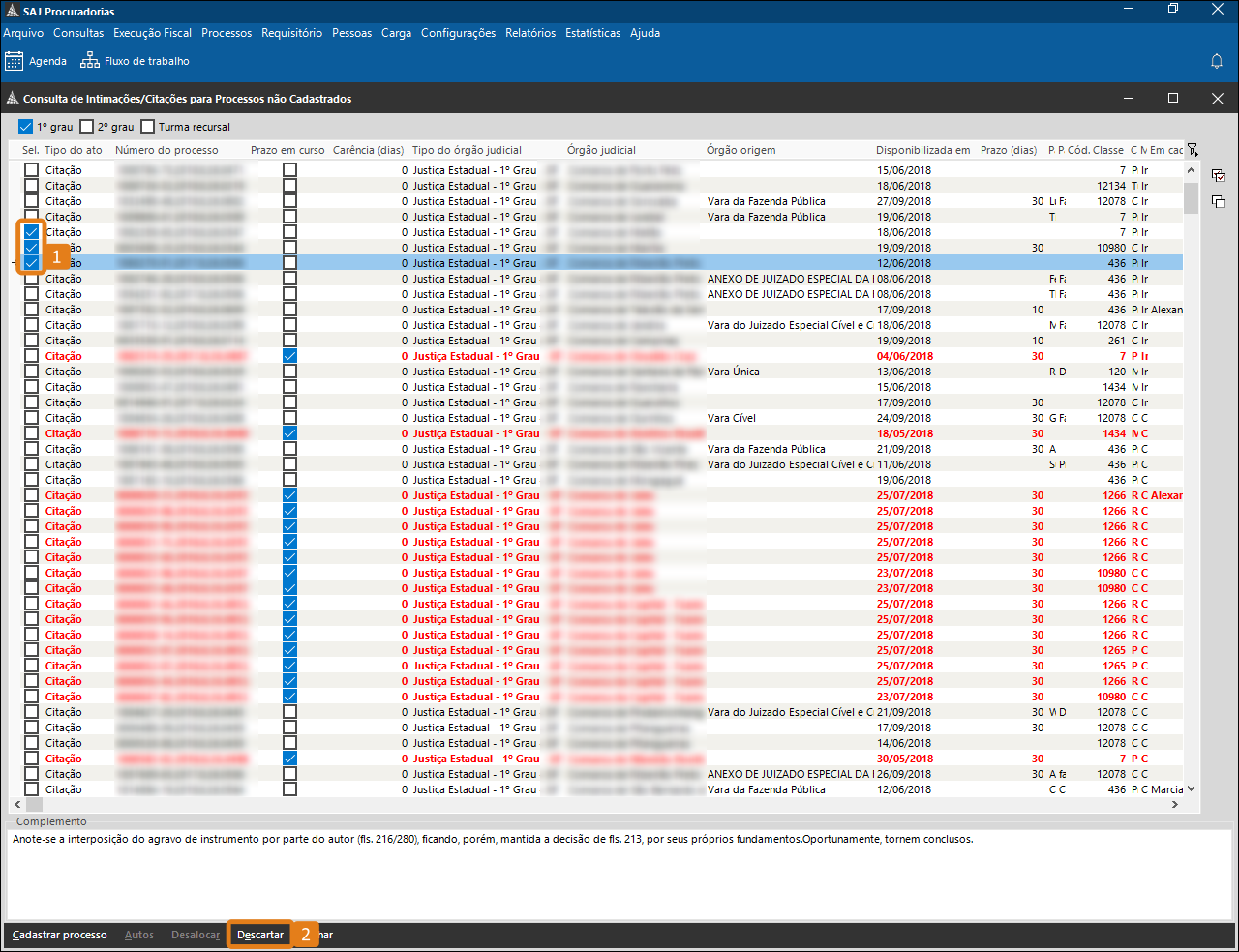Click the select all rows icon
The image size is (1239, 952).
pyautogui.click(x=1219, y=175)
